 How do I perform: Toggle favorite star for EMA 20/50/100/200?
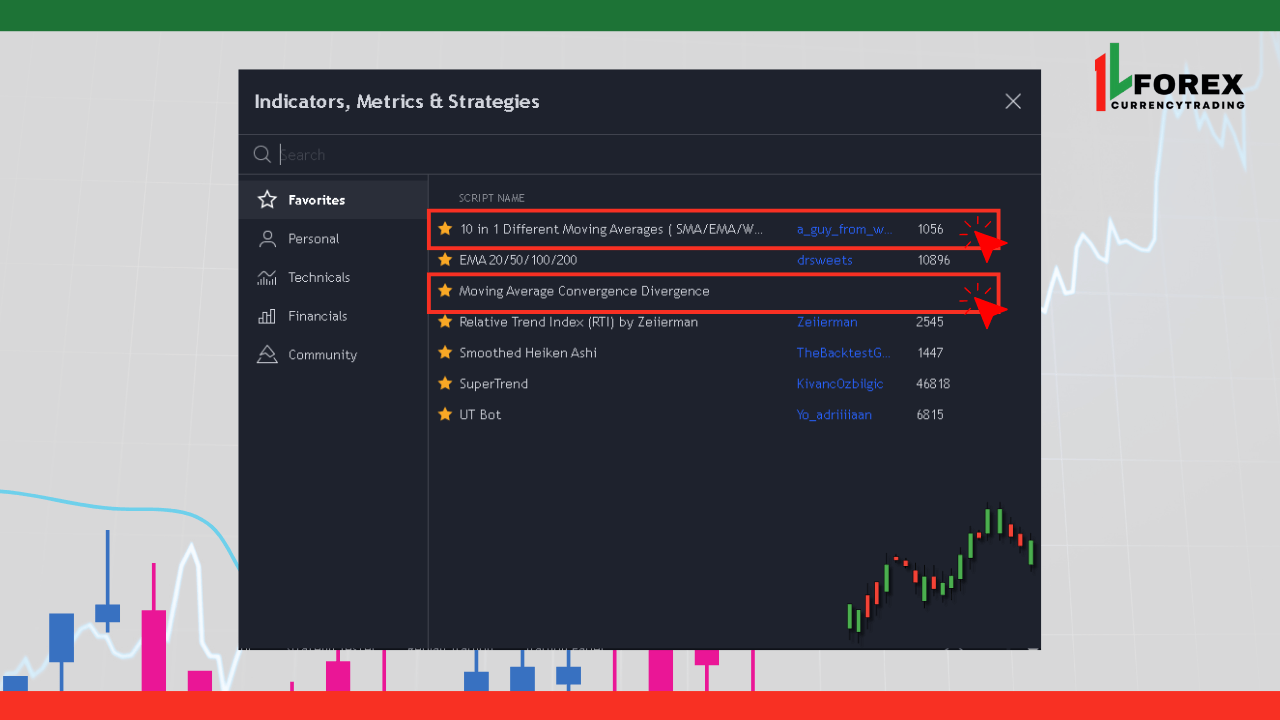pyautogui.click(x=445, y=260)
